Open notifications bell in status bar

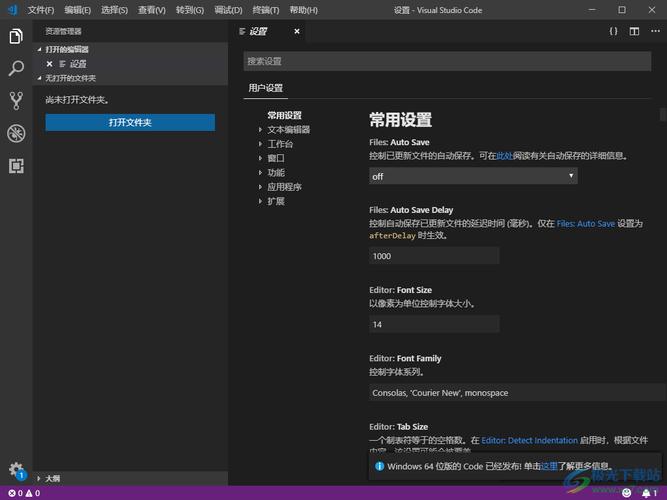(649, 493)
